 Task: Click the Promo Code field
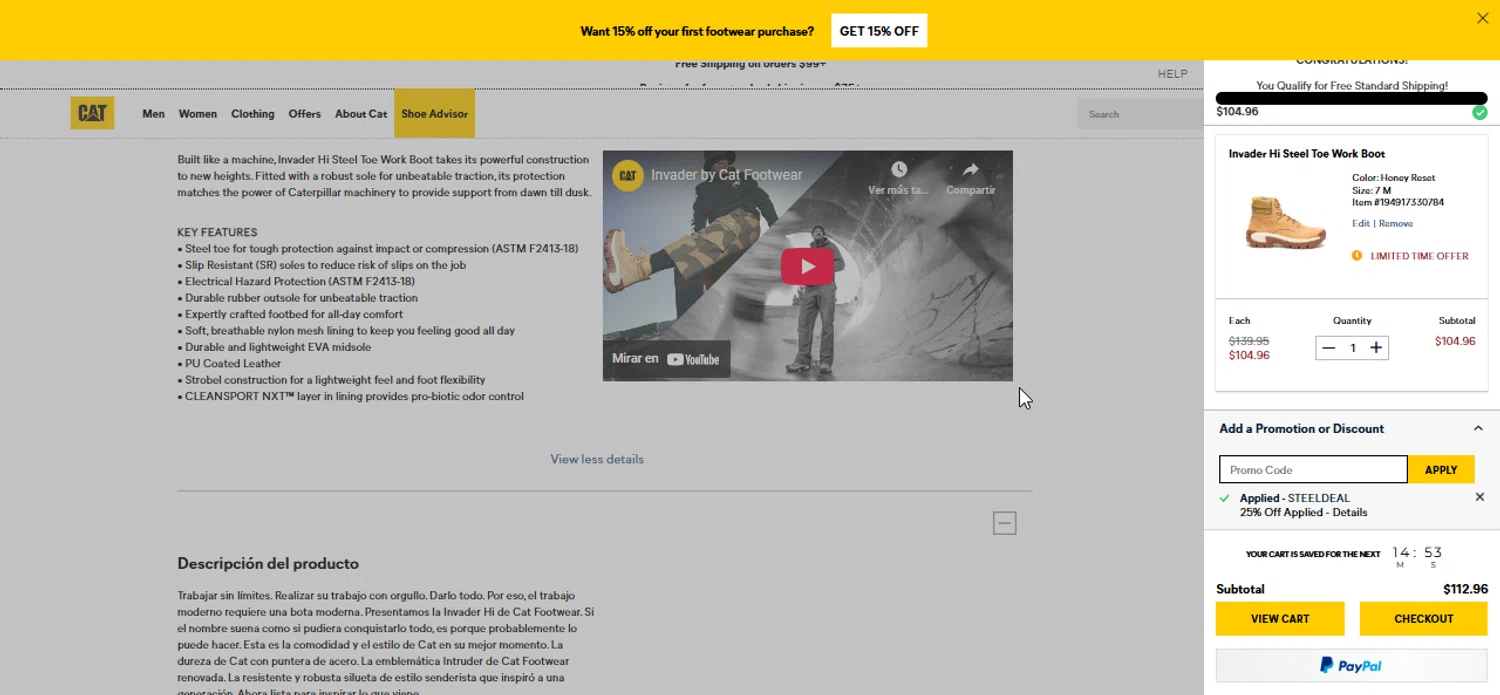[1313, 470]
